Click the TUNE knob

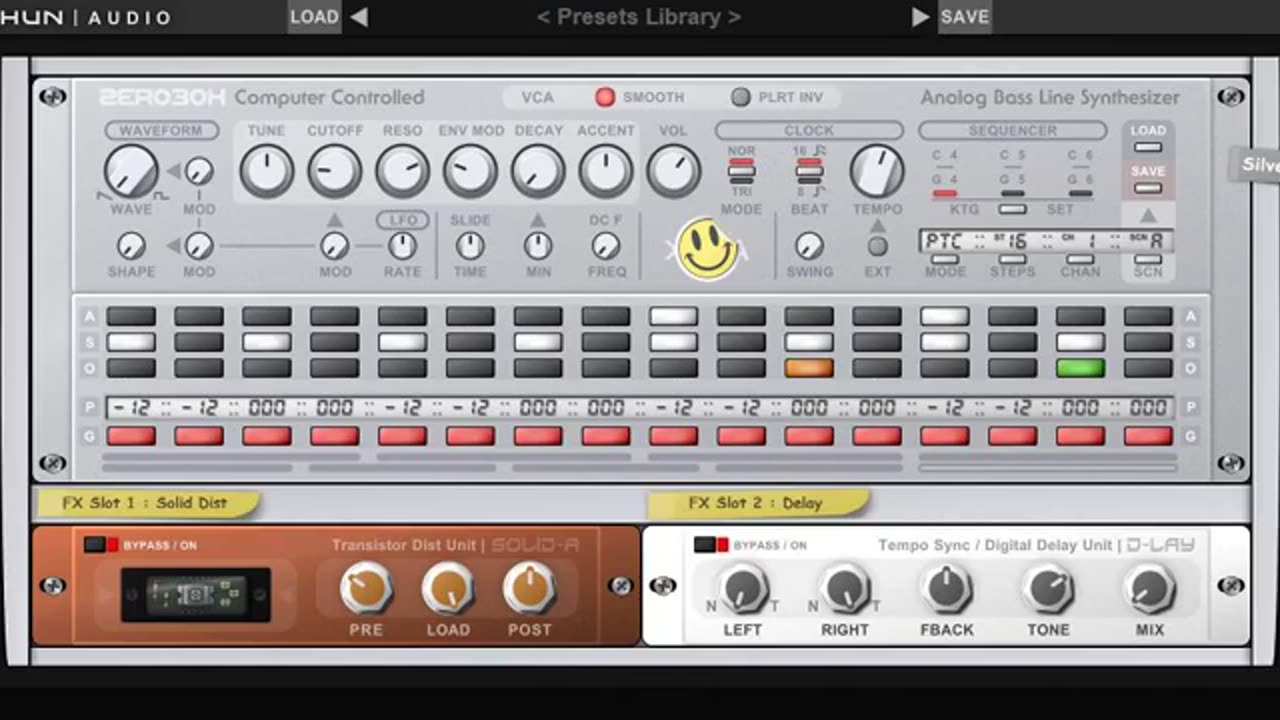(x=266, y=171)
